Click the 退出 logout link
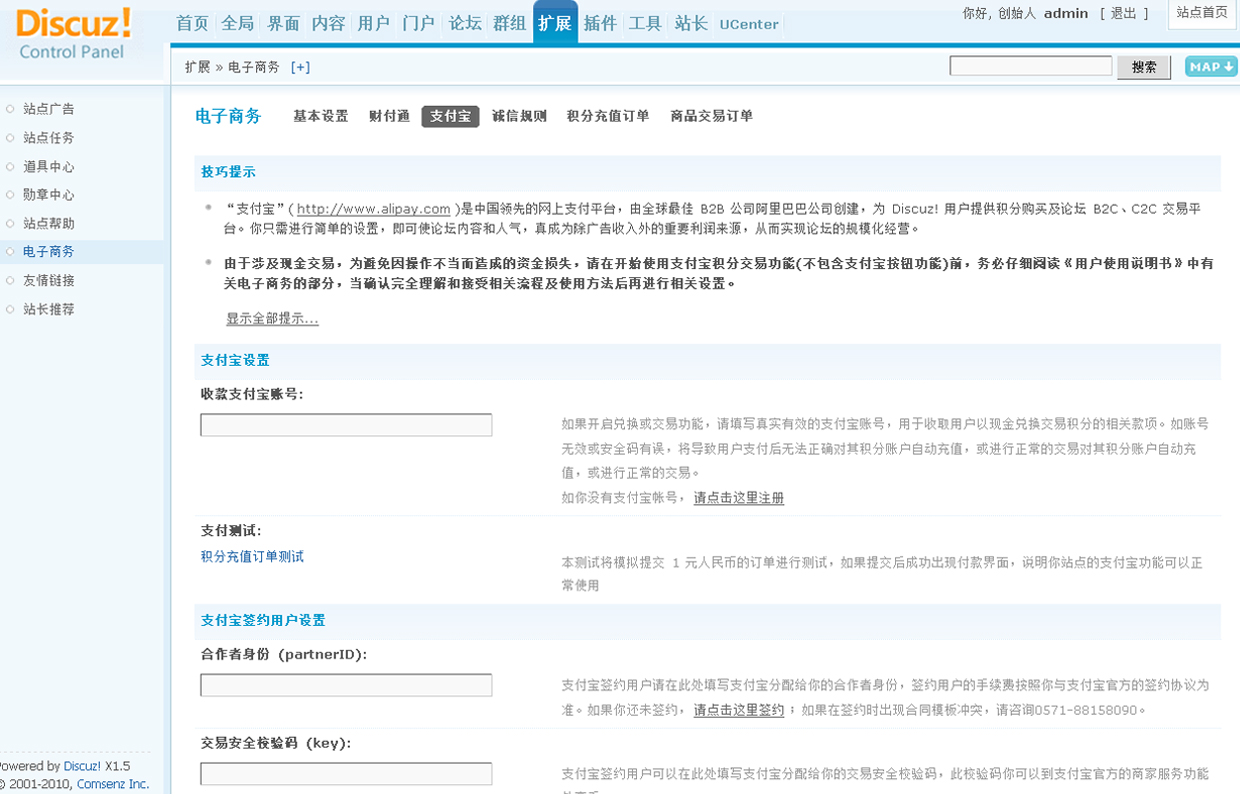1244x797 pixels. point(1124,13)
